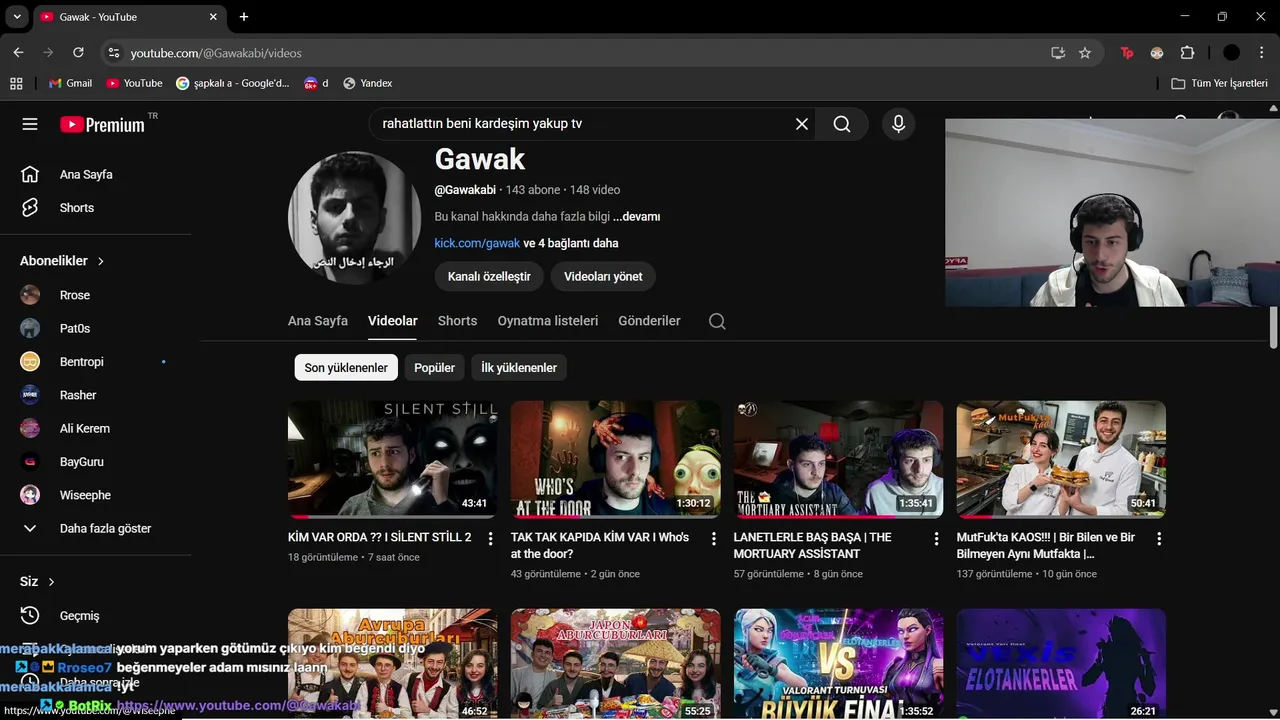Select Popüler filter chip
Viewport: 1280px width, 720px height.
point(435,368)
